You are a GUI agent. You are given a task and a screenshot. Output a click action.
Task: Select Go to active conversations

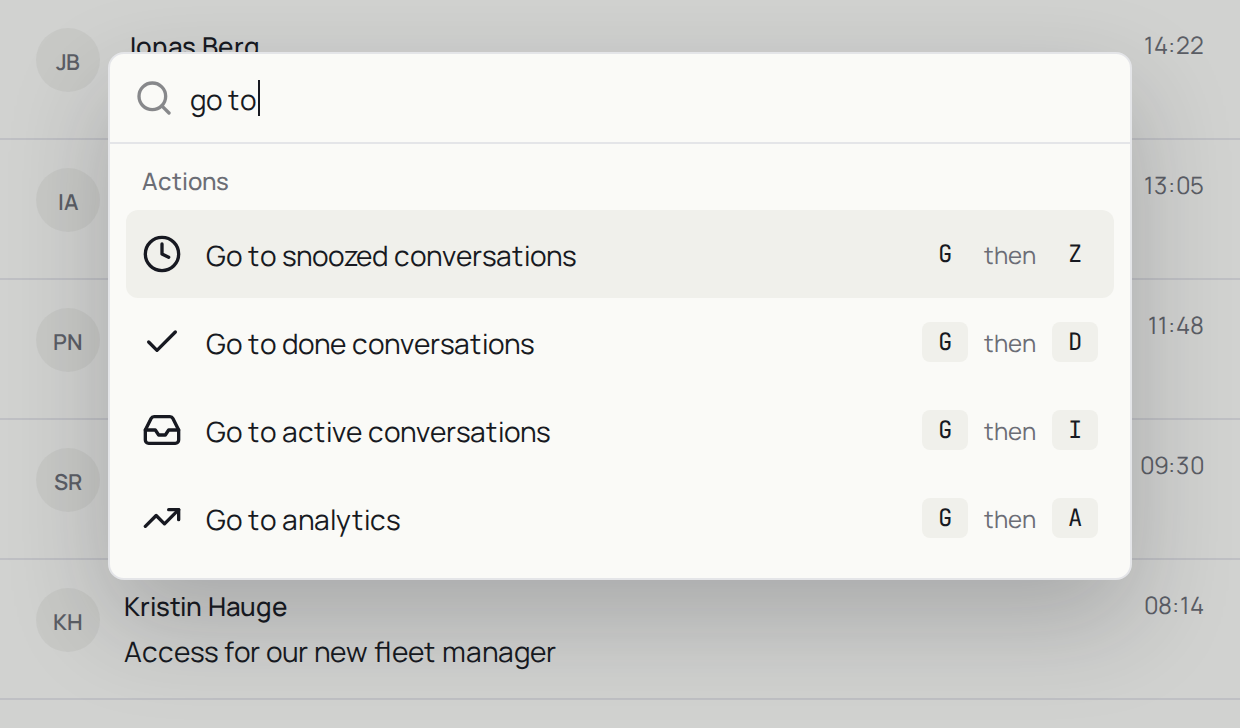coord(620,430)
